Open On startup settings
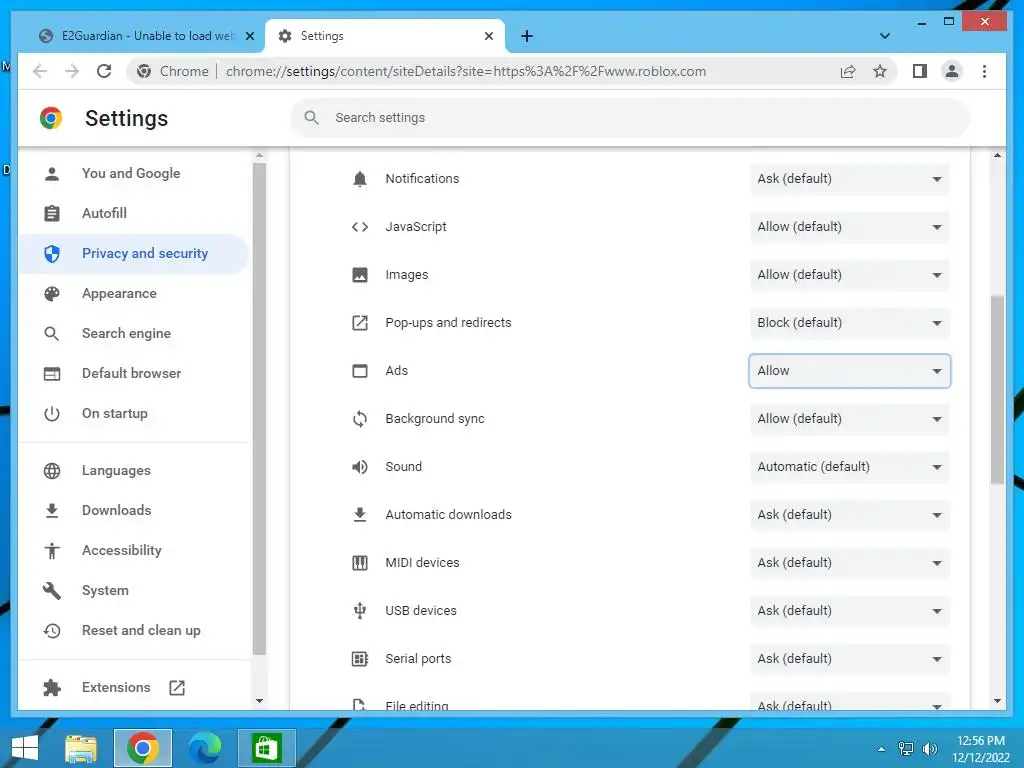Screen dimensions: 1024x768 tap(133, 413)
